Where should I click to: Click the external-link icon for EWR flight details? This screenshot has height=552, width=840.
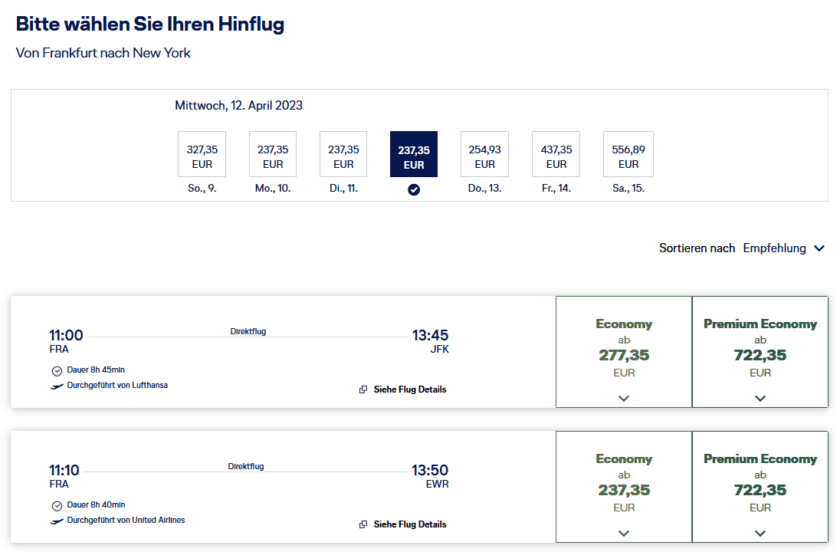[x=363, y=525]
